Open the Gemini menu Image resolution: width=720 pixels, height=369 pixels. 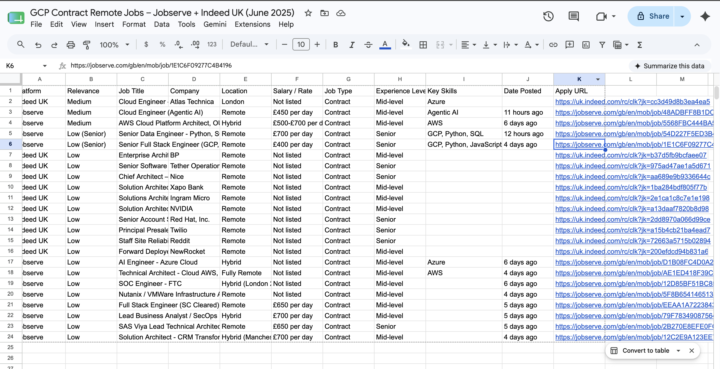pos(215,24)
